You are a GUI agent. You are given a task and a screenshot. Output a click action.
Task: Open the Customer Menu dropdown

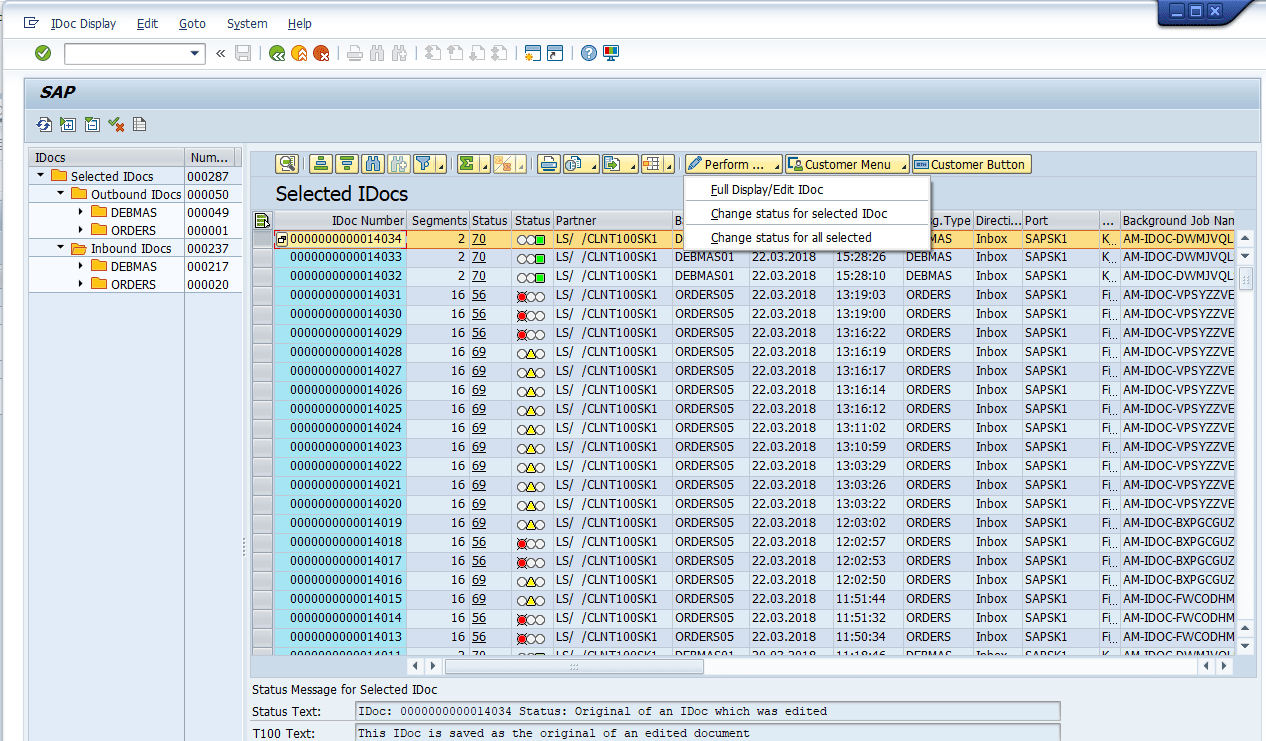point(848,164)
